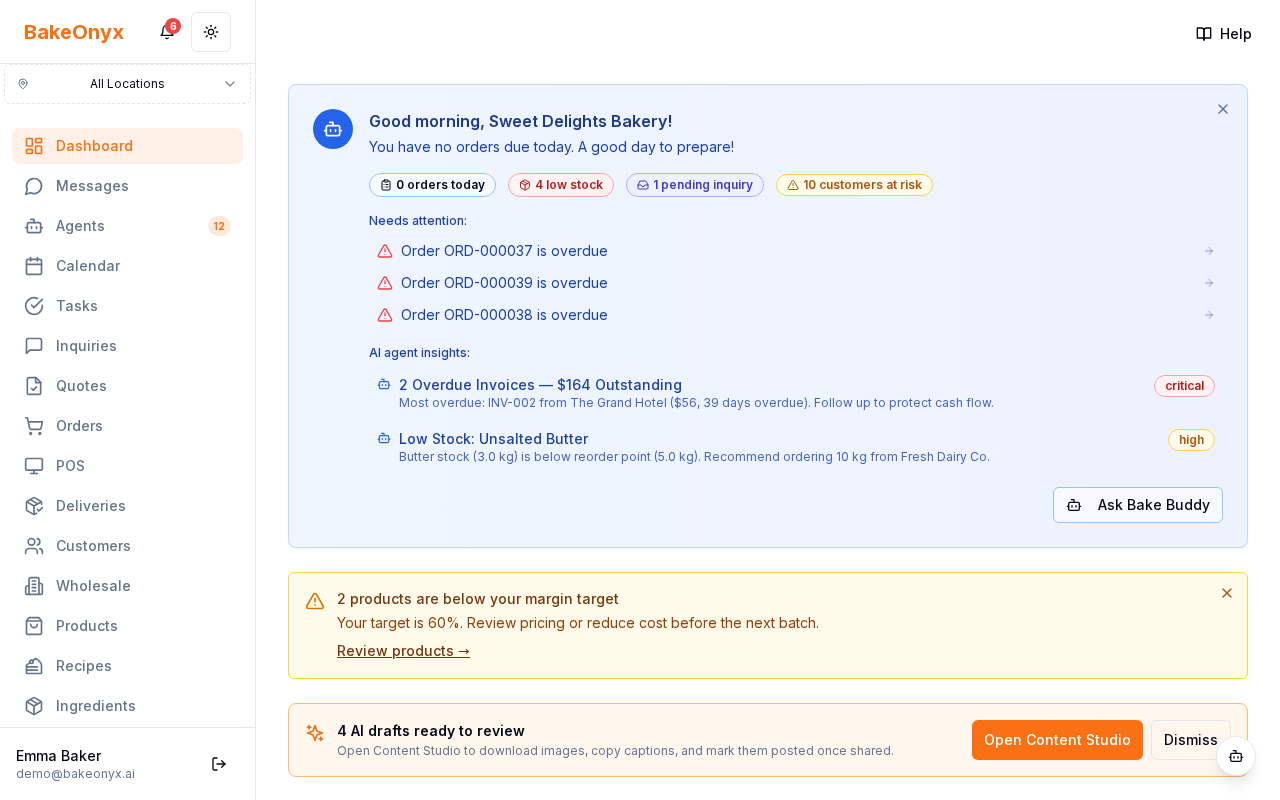Go to the Messages section
Image resolution: width=1280 pixels, height=800 pixels.
click(x=92, y=186)
